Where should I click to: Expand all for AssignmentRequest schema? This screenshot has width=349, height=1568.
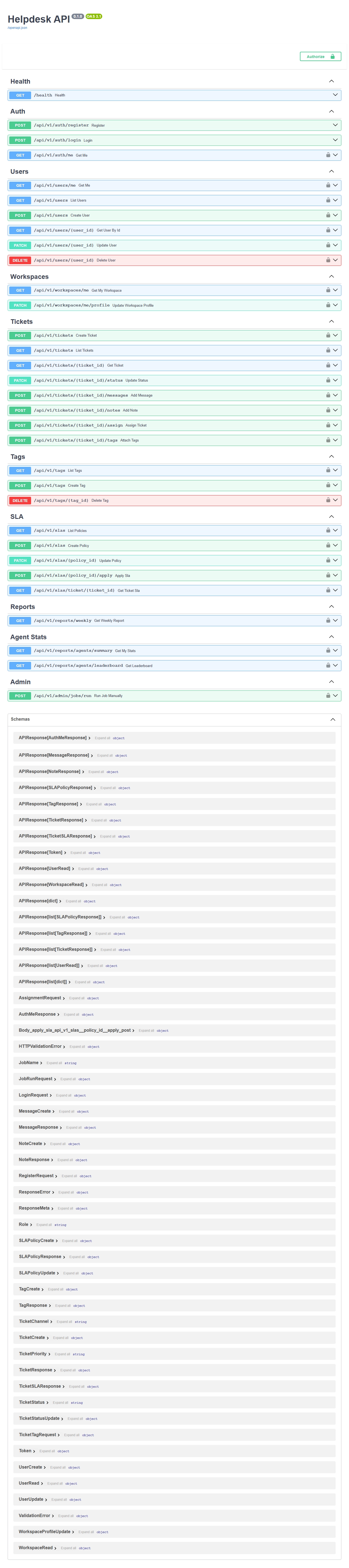tap(76, 998)
